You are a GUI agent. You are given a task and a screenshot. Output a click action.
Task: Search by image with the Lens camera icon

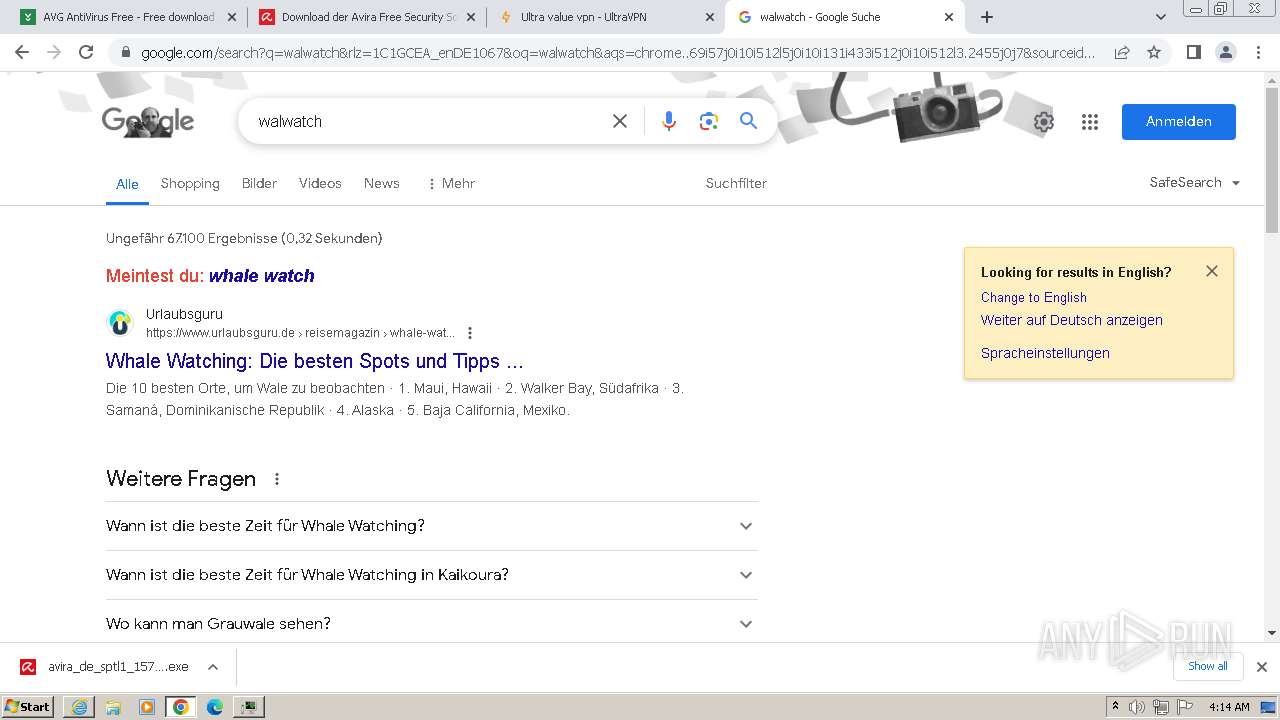(709, 121)
